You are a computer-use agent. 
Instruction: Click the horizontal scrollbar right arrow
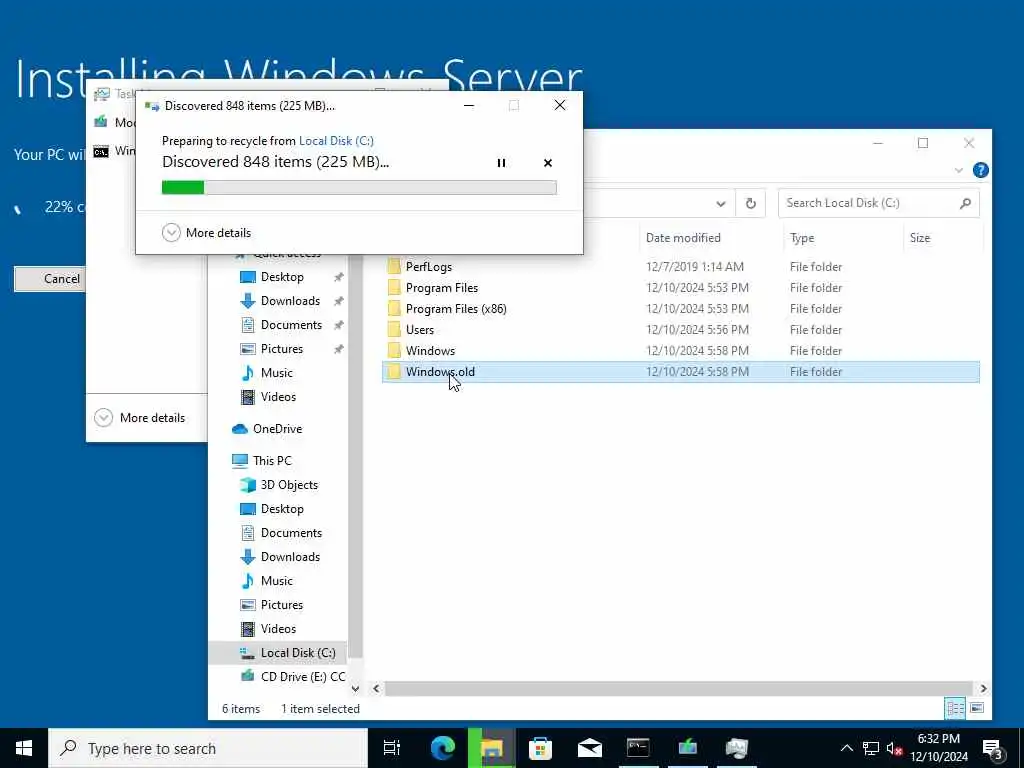[x=983, y=688]
